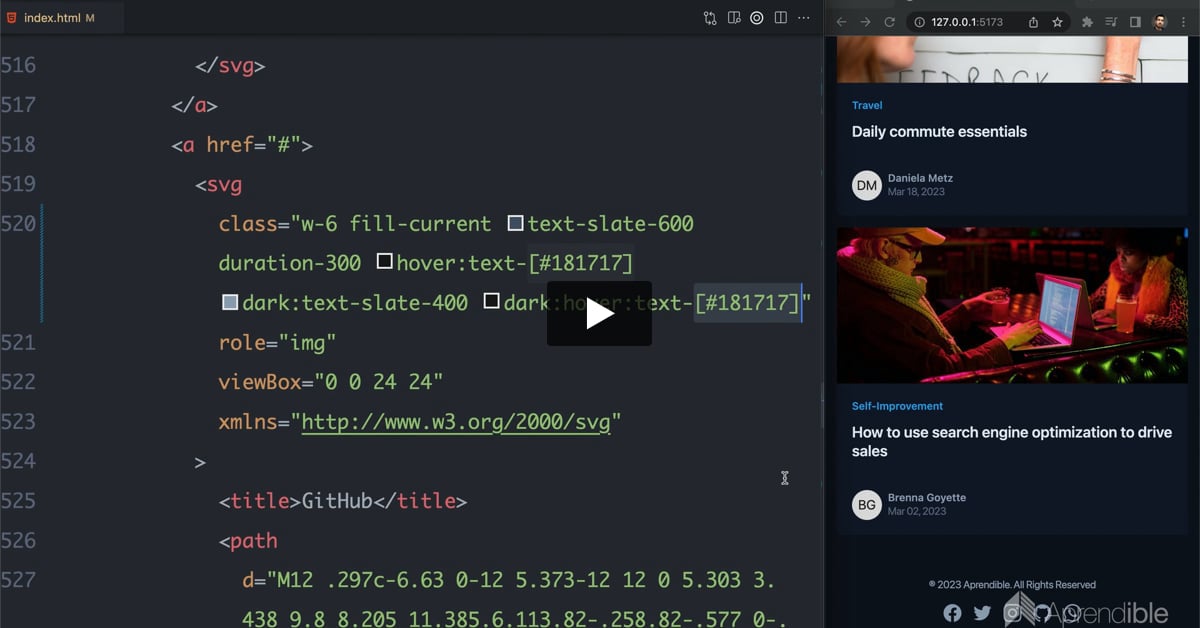Screen dimensions: 1200x628
Task: Open editor More Actions ellipsis menu
Action: click(x=804, y=18)
